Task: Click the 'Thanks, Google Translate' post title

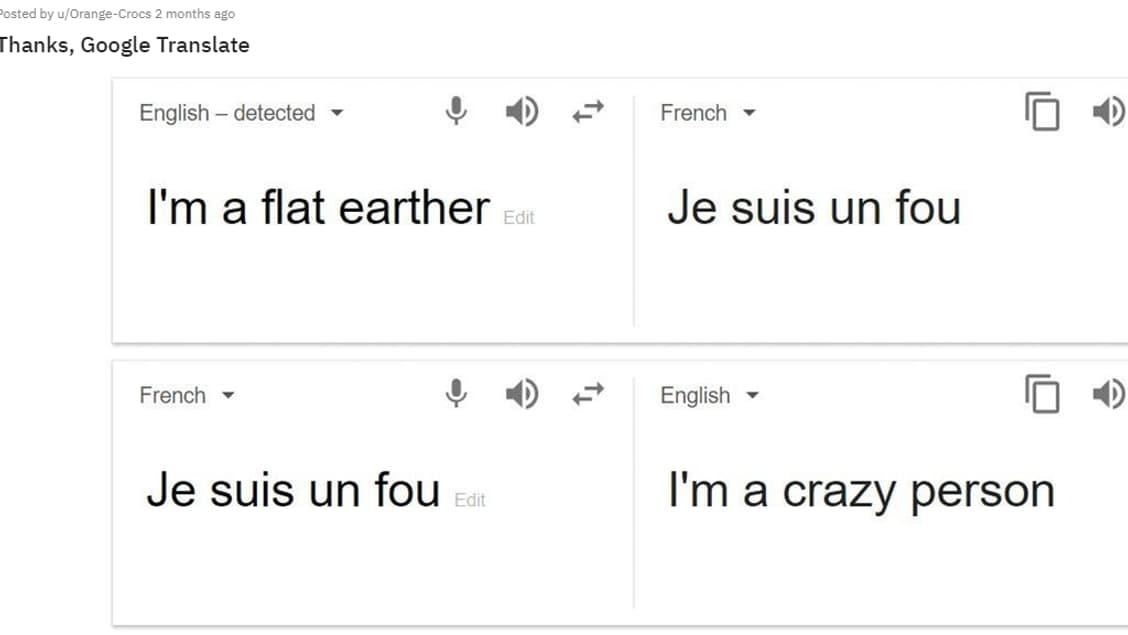Action: click(x=124, y=45)
